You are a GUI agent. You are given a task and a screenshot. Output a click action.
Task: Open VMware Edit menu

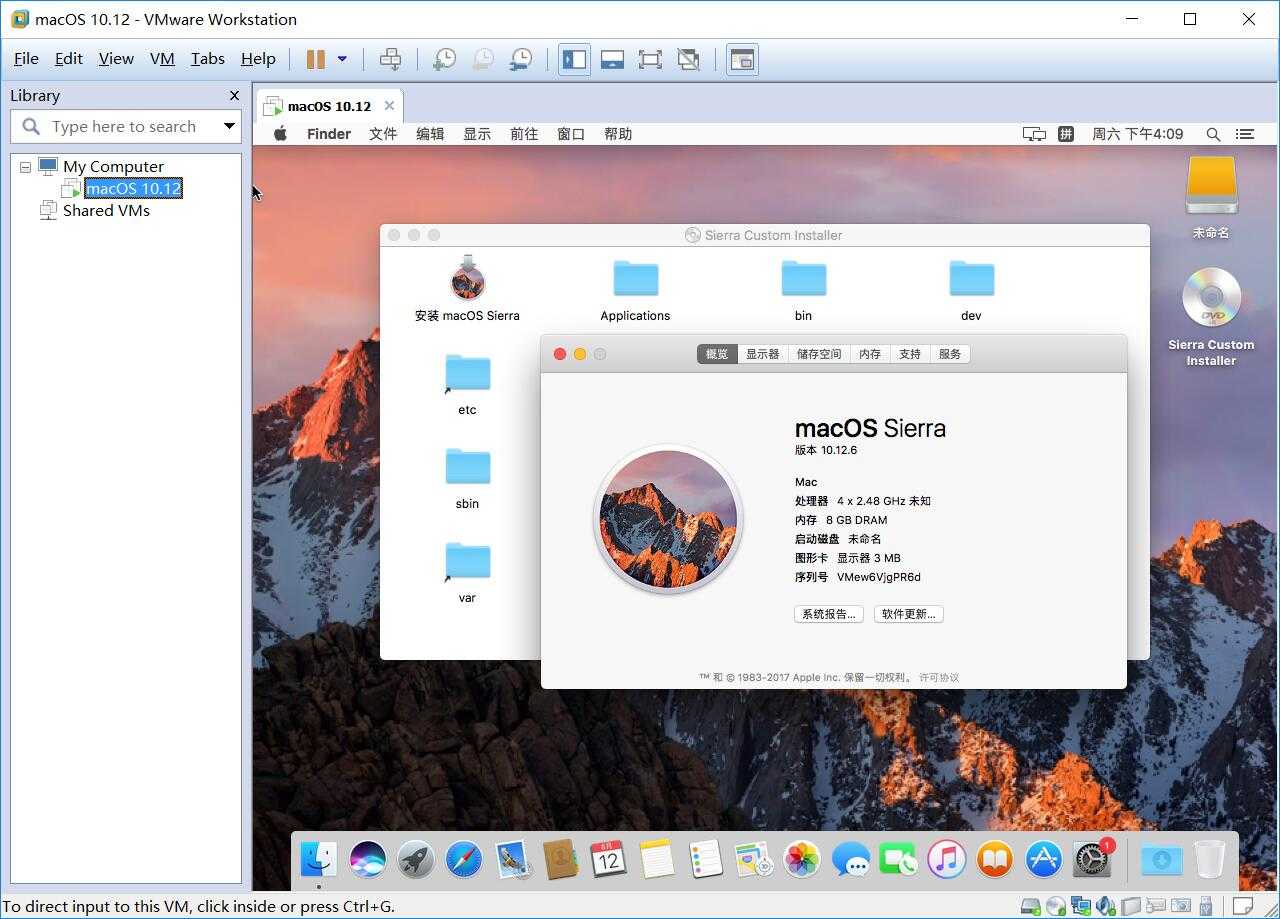click(x=68, y=59)
